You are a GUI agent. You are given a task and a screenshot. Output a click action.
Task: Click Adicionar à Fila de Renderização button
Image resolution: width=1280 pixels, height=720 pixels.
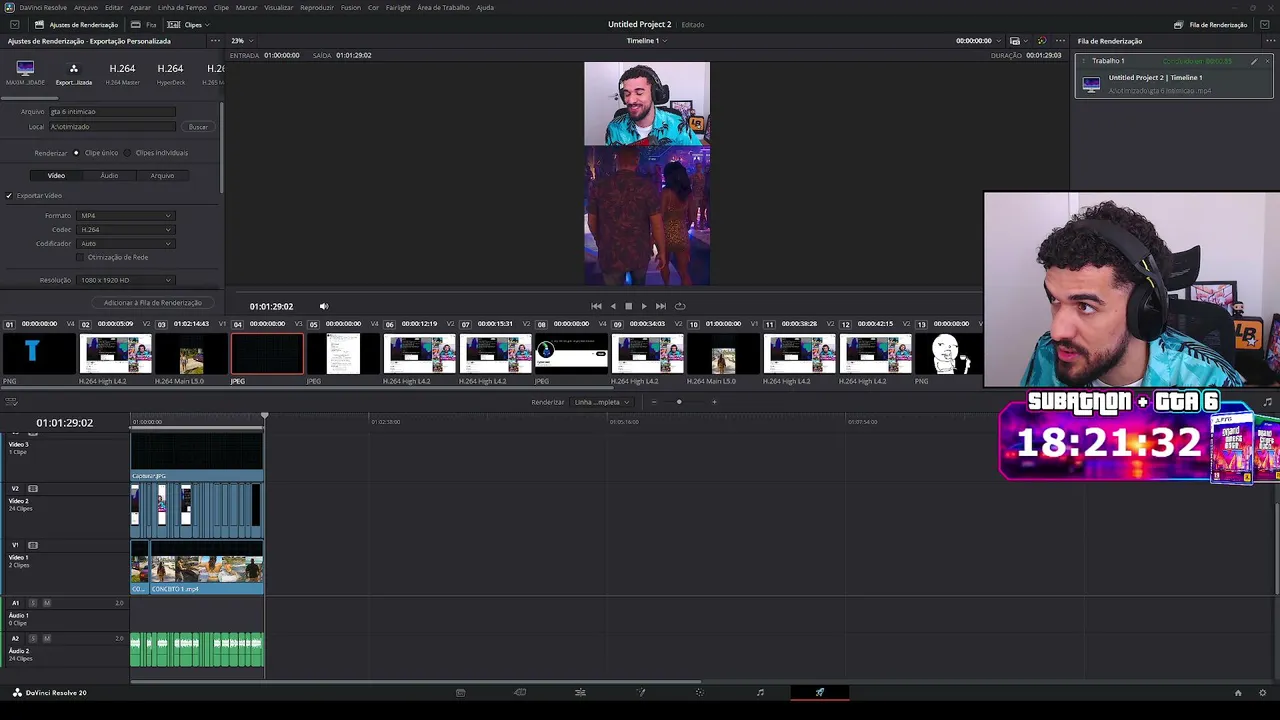[x=153, y=303]
